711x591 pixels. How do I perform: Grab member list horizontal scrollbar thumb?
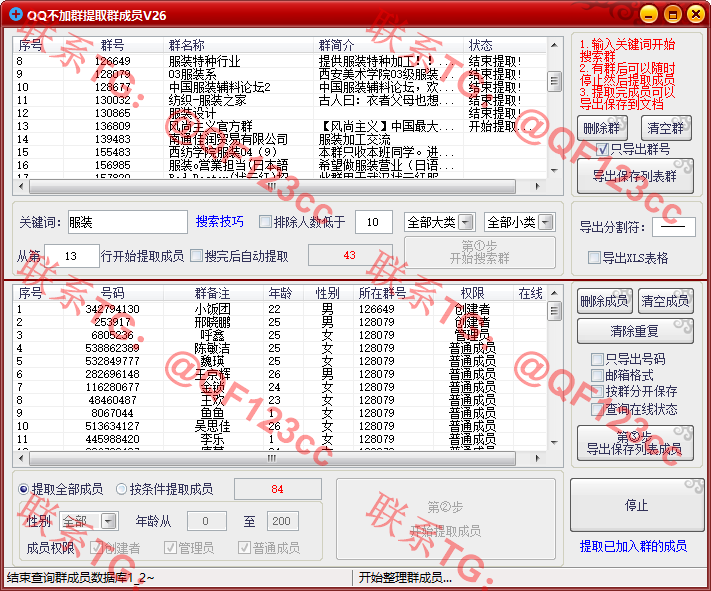(x=272, y=458)
